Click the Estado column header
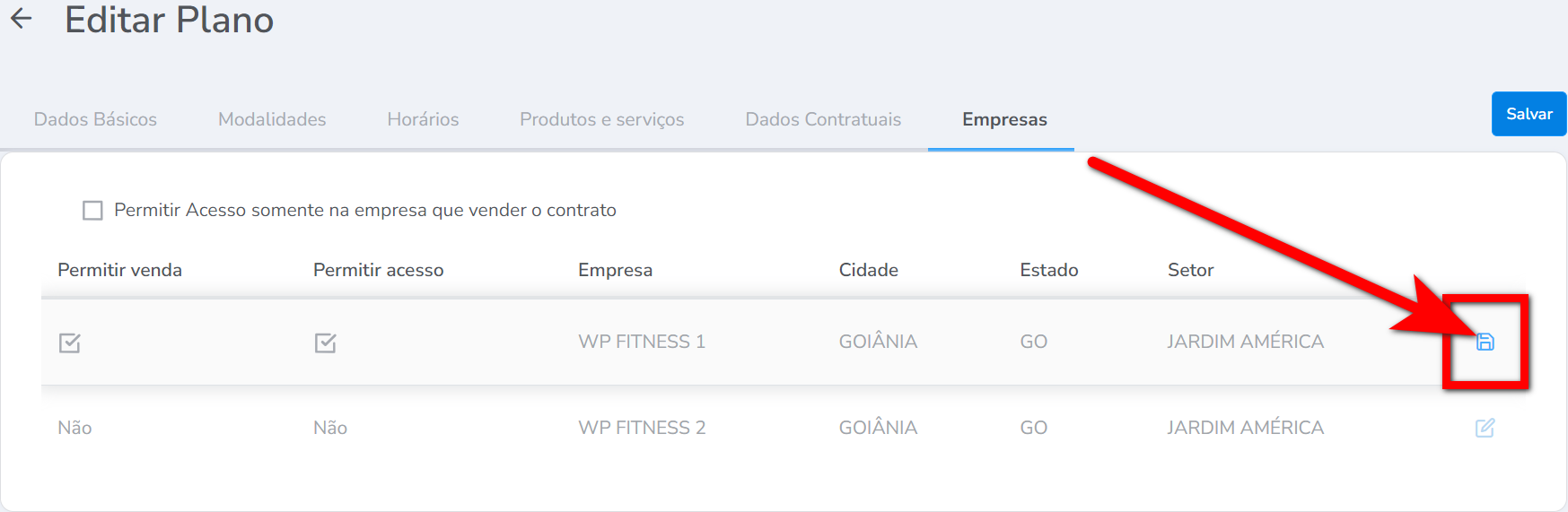Viewport: 1568px width, 512px height. (x=1048, y=270)
